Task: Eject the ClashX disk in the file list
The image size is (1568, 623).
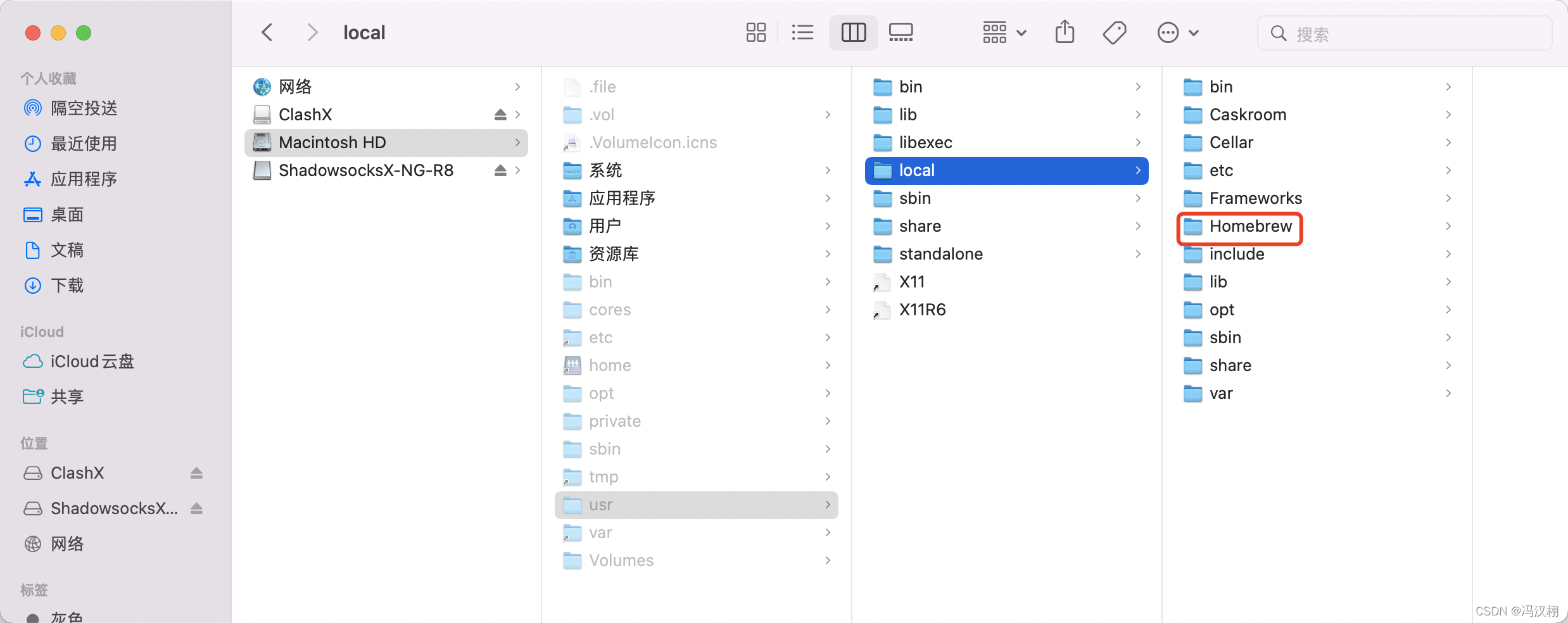Action: tap(500, 115)
